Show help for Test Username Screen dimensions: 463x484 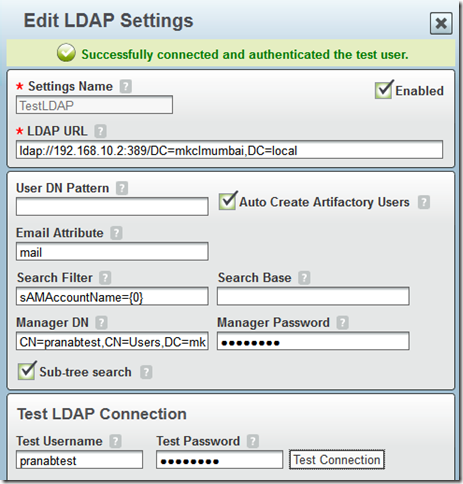click(x=115, y=441)
